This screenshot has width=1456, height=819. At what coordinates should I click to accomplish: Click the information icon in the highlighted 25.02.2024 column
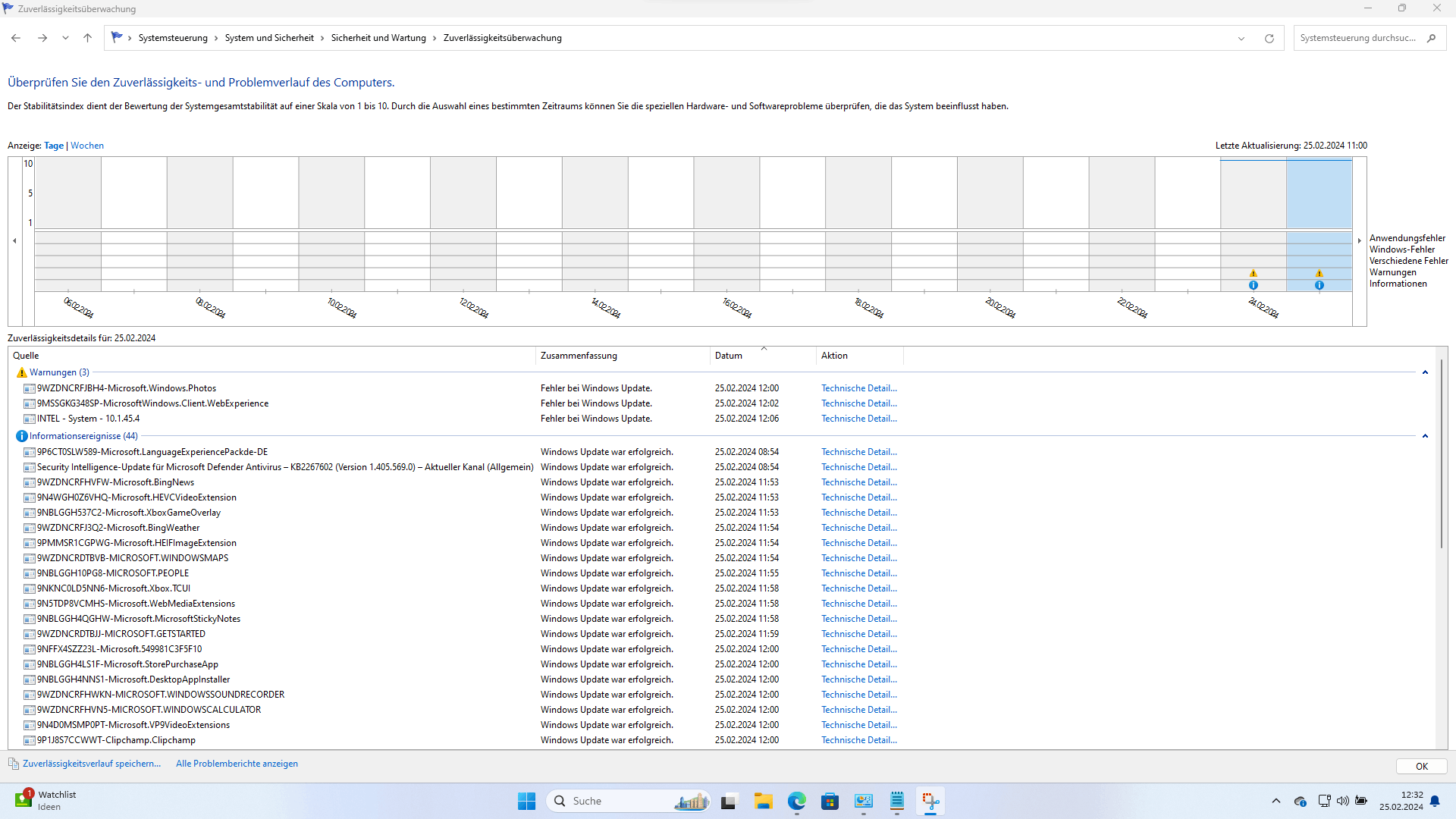[x=1319, y=285]
